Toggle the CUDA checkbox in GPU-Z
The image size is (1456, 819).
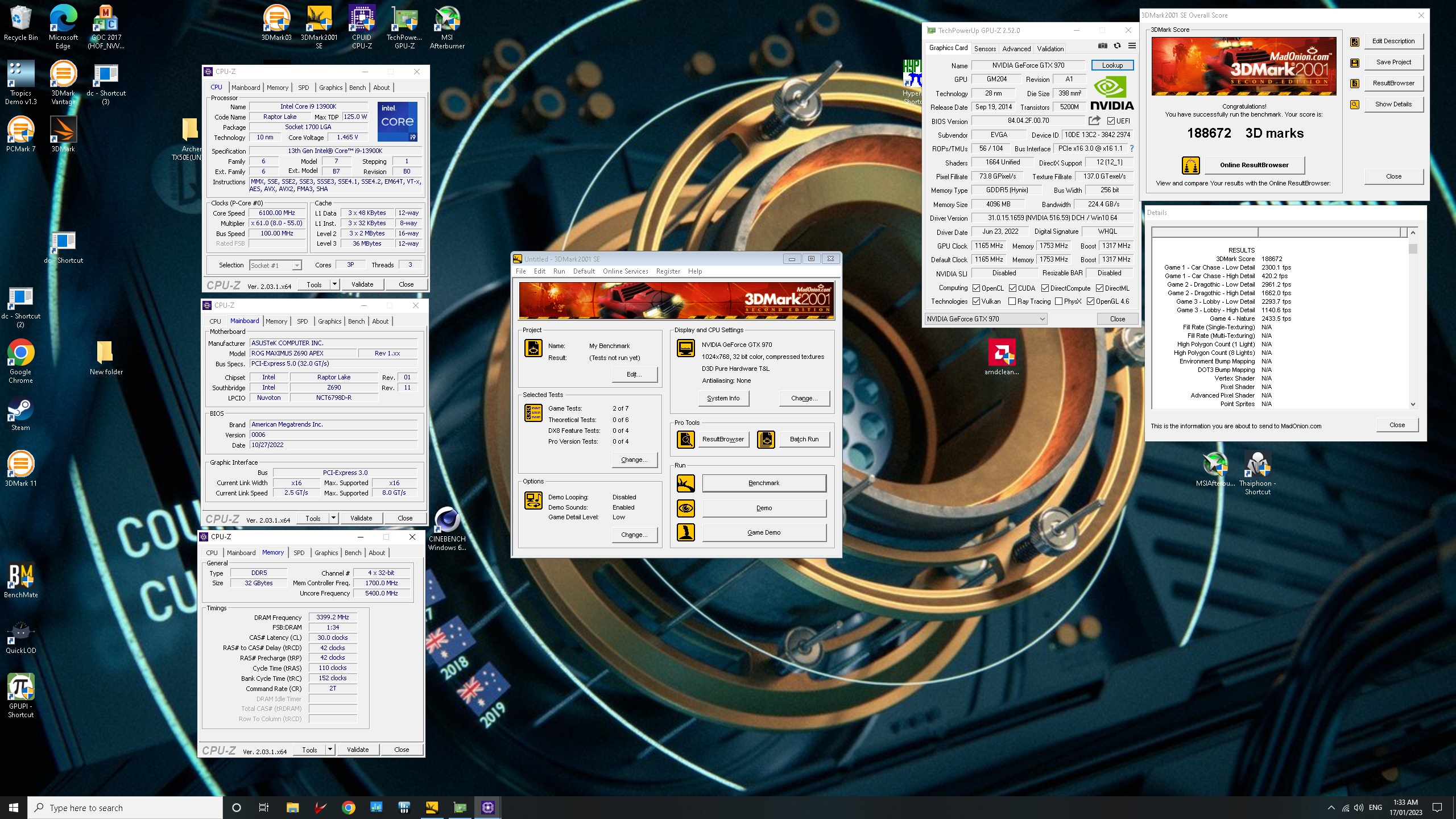tap(1013, 288)
